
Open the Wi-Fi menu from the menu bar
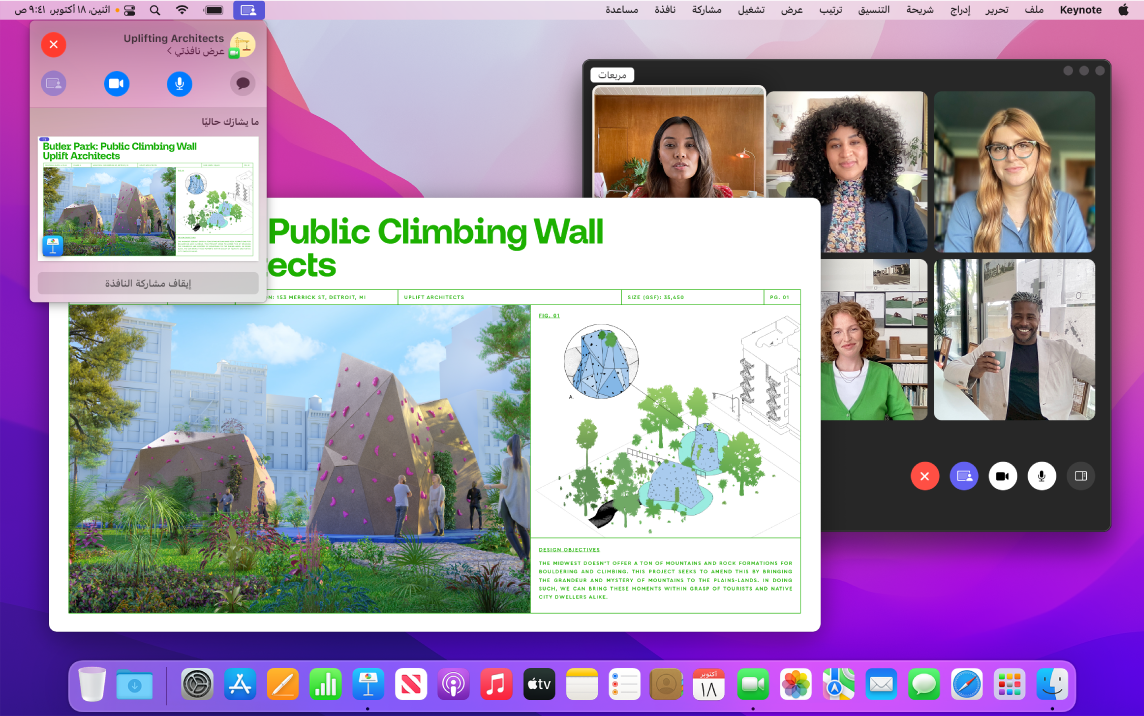tap(182, 10)
